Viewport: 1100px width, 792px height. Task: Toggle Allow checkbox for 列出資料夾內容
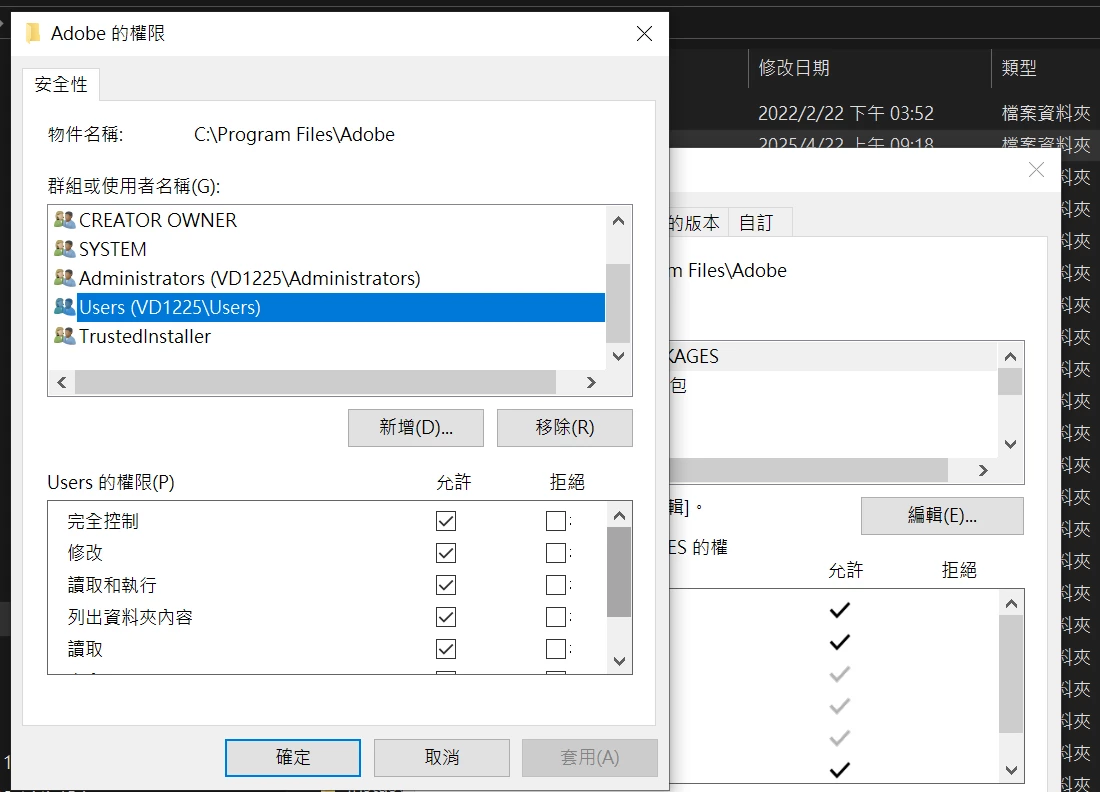[x=446, y=617]
